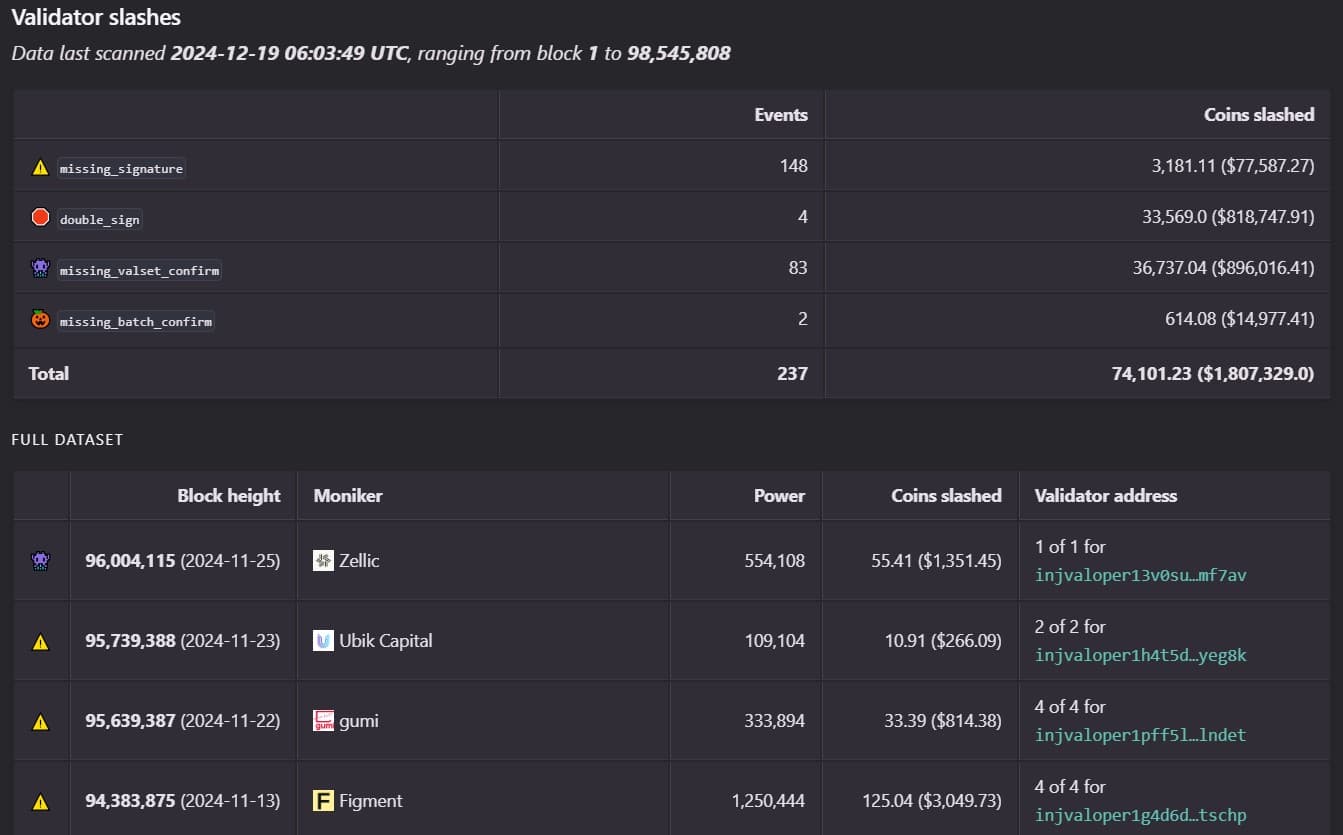The width and height of the screenshot is (1343, 835).
Task: Click the purple missing_valset_confirm alien icon
Action: click(x=40, y=269)
